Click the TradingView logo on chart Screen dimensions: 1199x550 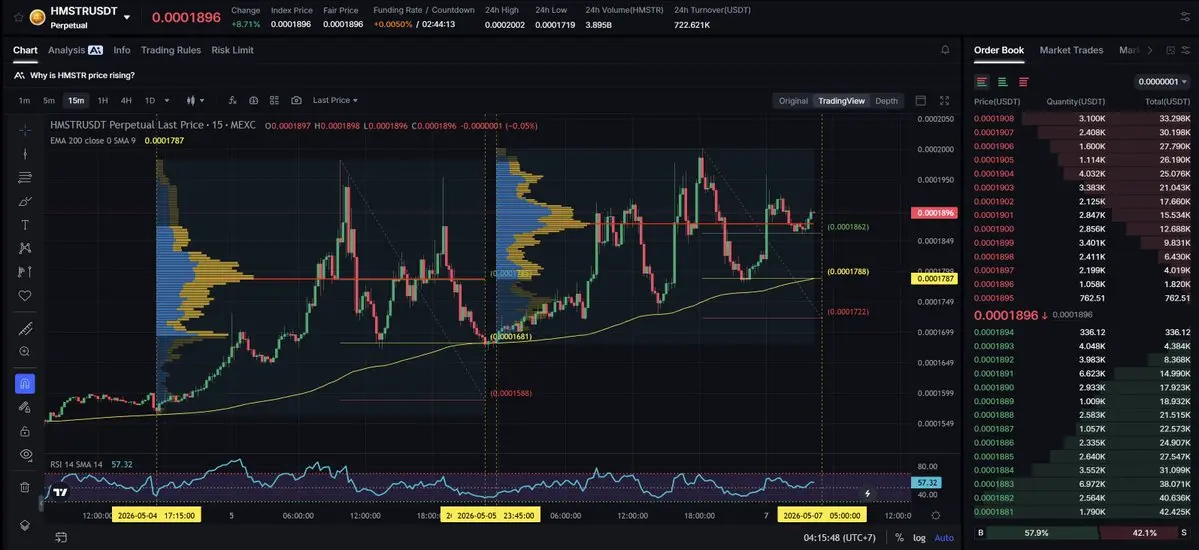[x=61, y=493]
